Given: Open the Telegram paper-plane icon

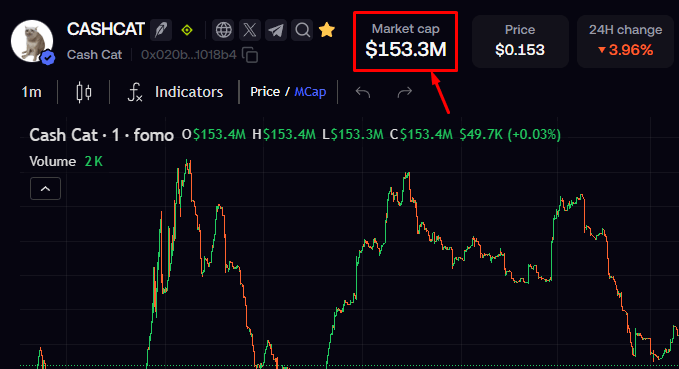Looking at the screenshot, I should [x=276, y=30].
